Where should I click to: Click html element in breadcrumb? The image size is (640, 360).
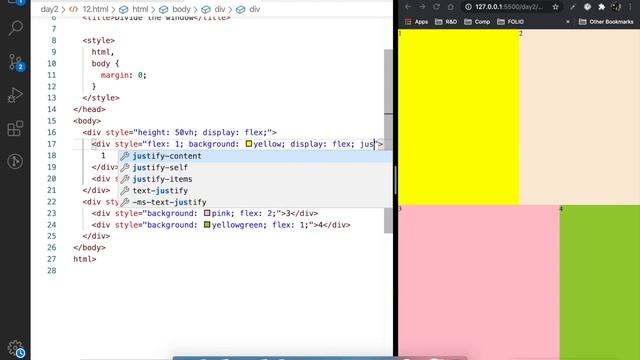tap(140, 9)
